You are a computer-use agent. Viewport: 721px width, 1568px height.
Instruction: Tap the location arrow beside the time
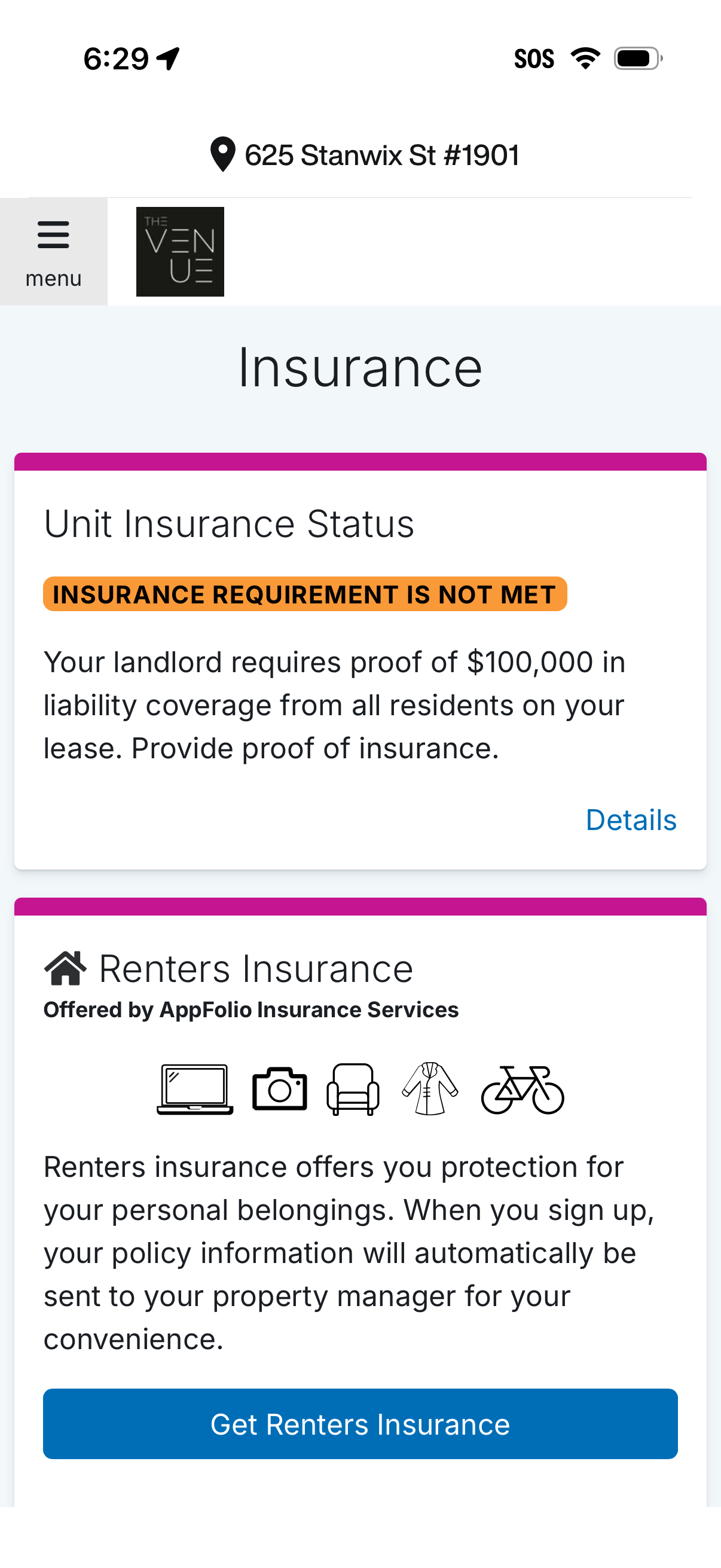tap(169, 59)
